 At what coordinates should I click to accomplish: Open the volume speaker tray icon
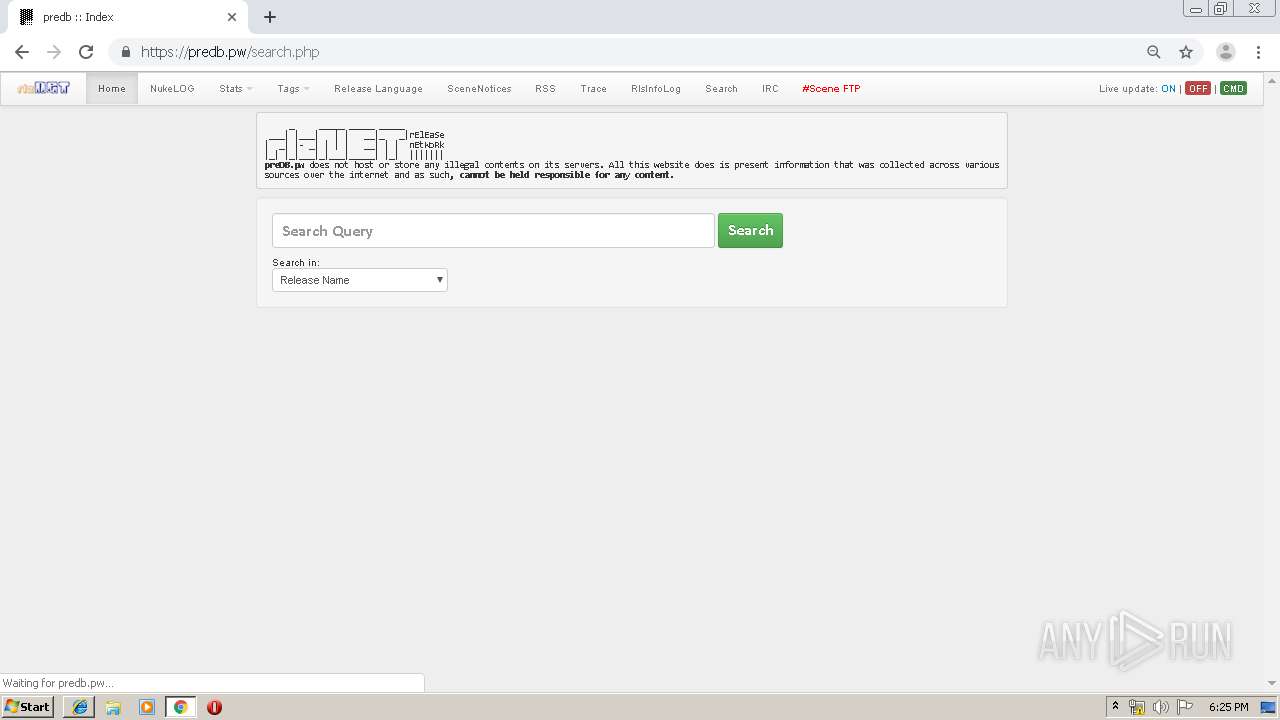pyautogui.click(x=1160, y=707)
